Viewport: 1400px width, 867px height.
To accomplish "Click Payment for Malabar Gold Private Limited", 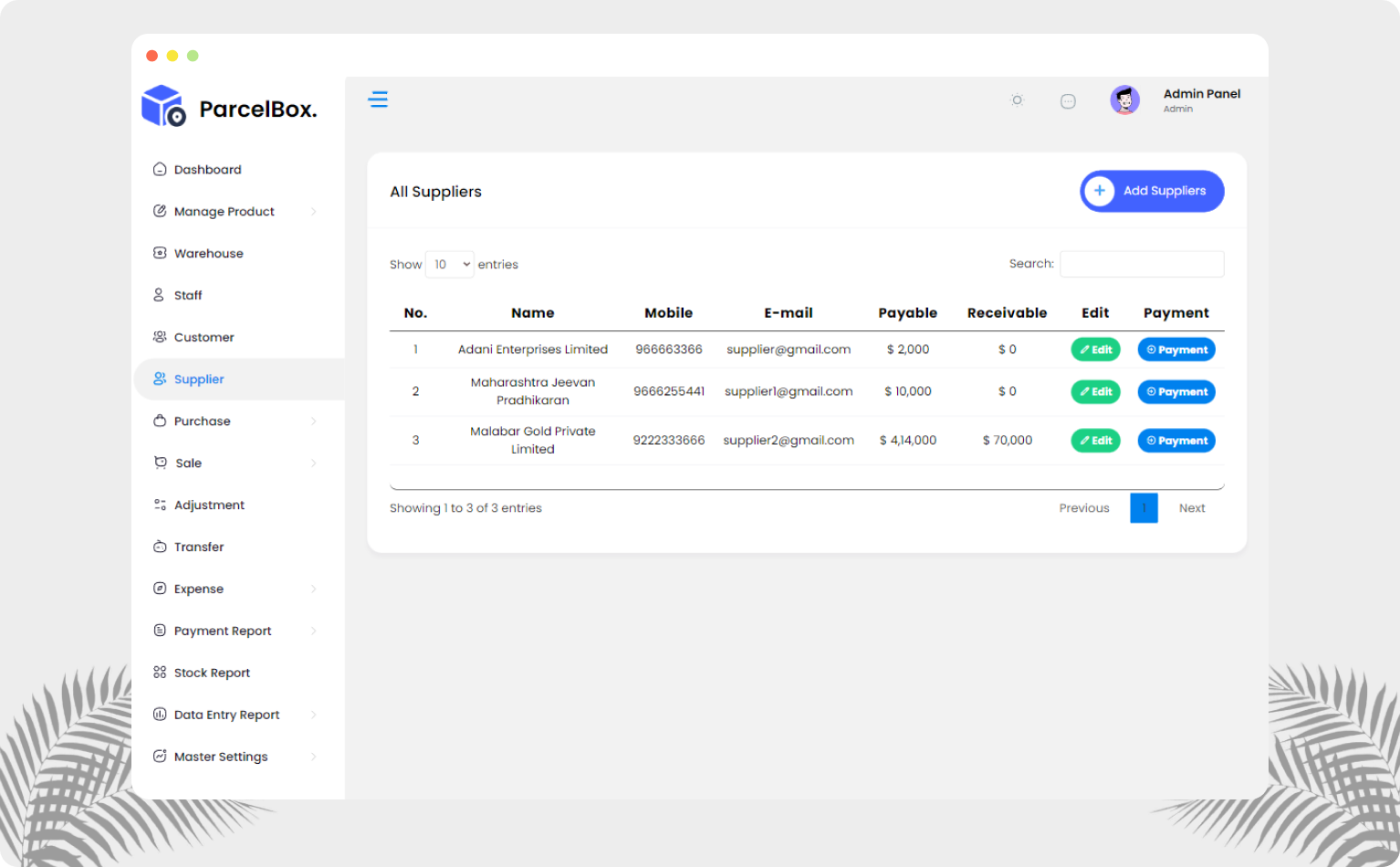I will (1175, 440).
